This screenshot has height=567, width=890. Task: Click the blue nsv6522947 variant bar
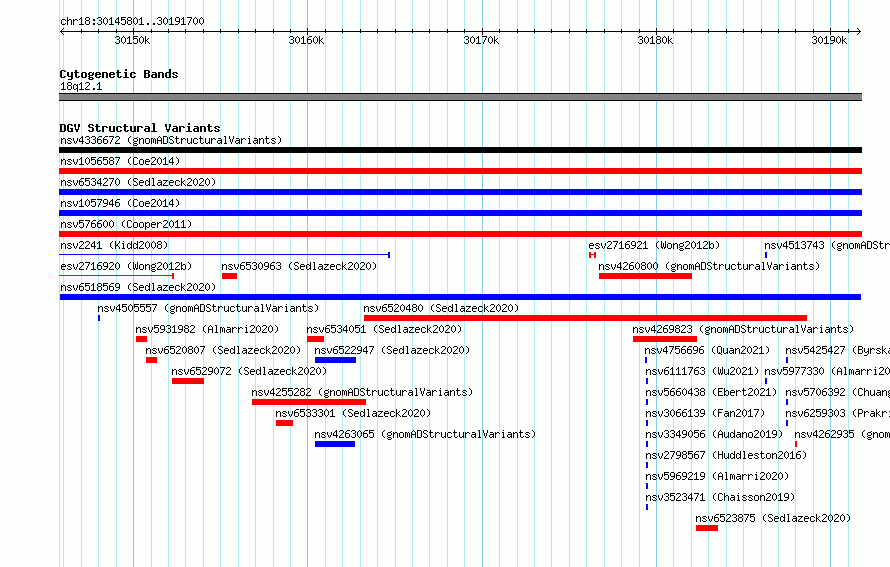[x=335, y=360]
